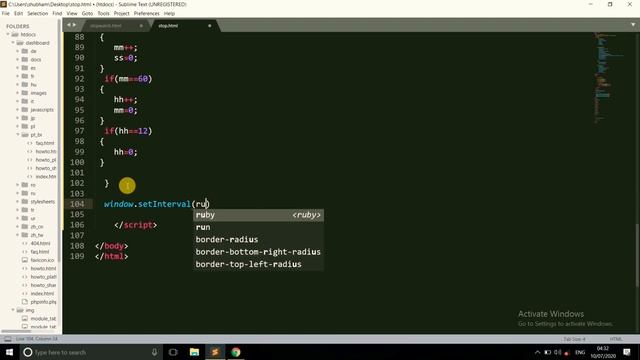Open the View menu

click(x=72, y=13)
